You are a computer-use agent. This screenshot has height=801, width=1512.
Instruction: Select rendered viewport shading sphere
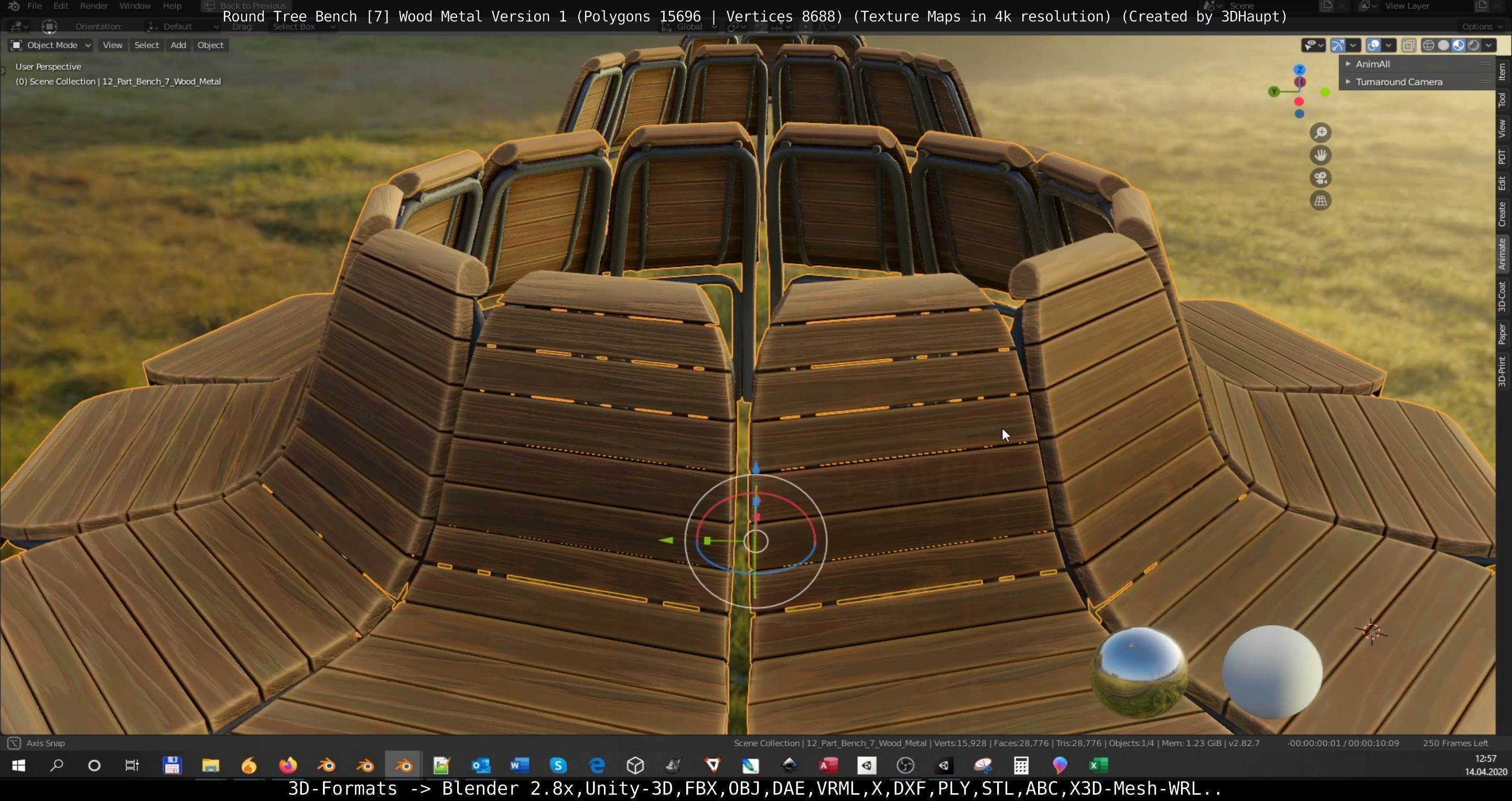[1473, 45]
